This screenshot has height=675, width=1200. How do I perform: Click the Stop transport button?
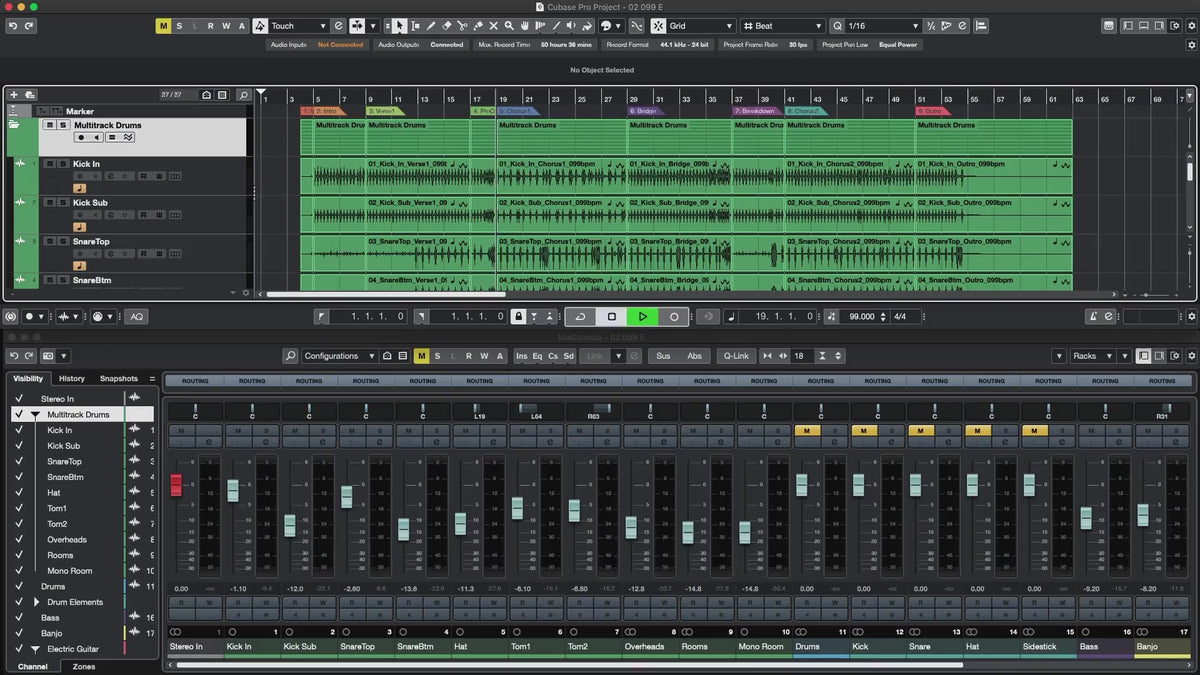(x=612, y=316)
